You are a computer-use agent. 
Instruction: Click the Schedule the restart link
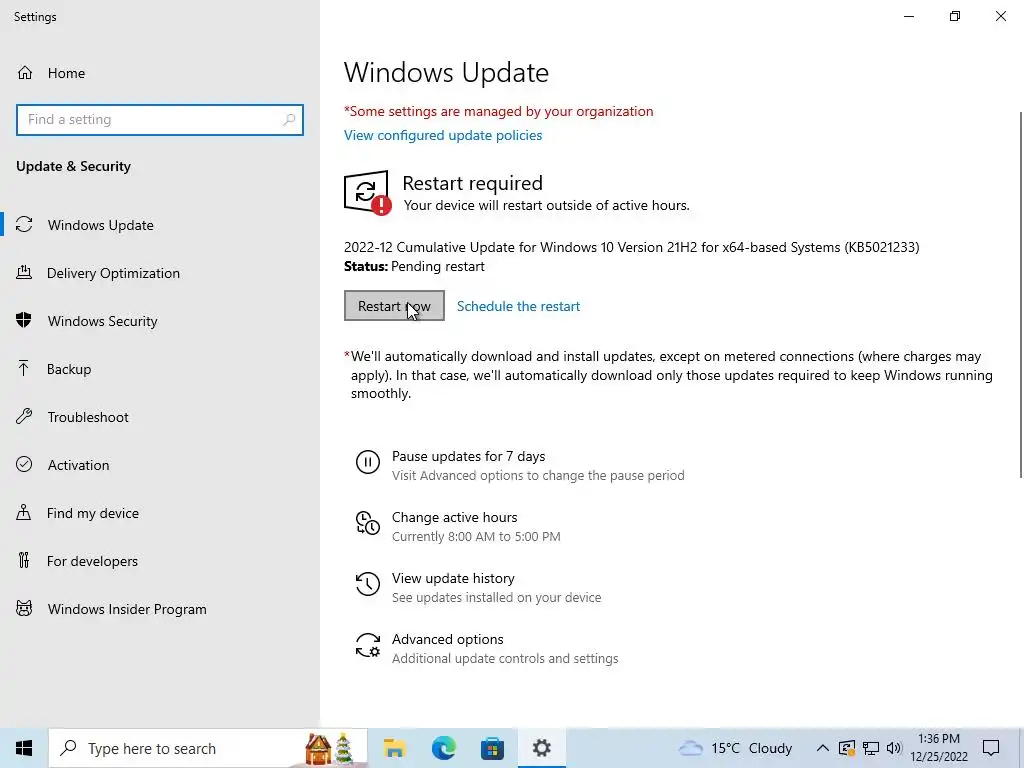coord(519,306)
